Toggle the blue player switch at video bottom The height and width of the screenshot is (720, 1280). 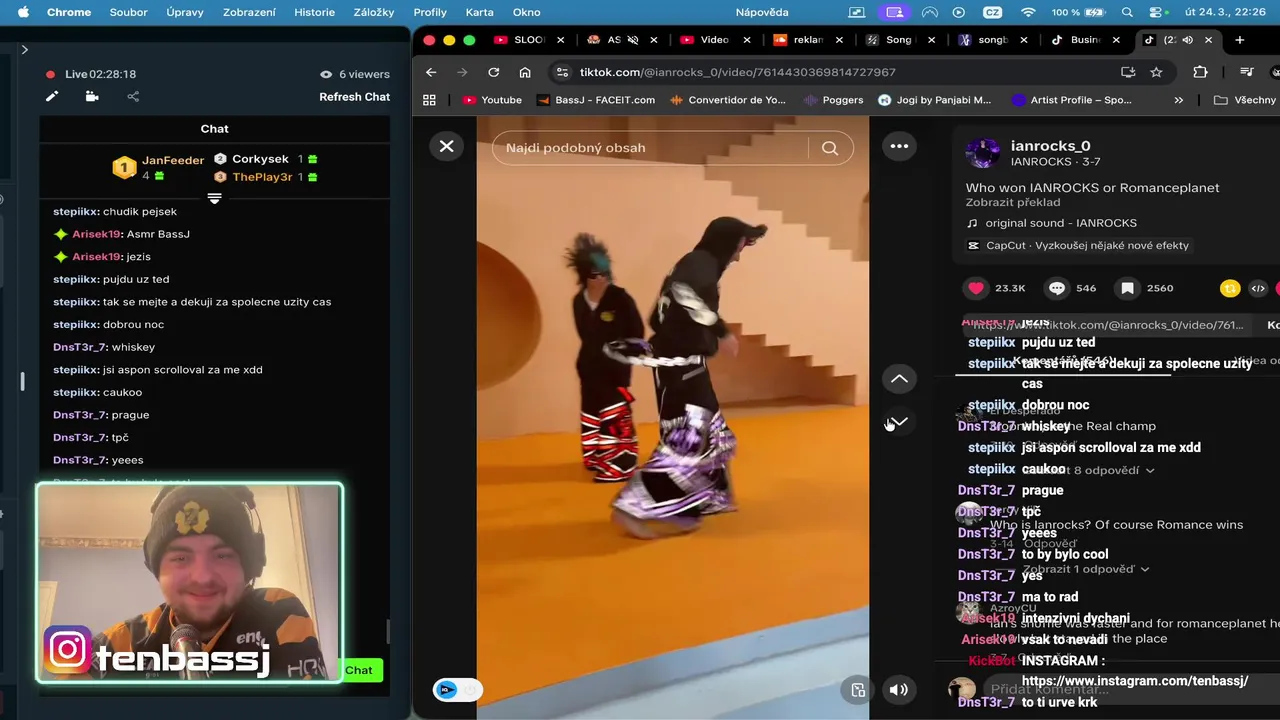[x=457, y=689]
